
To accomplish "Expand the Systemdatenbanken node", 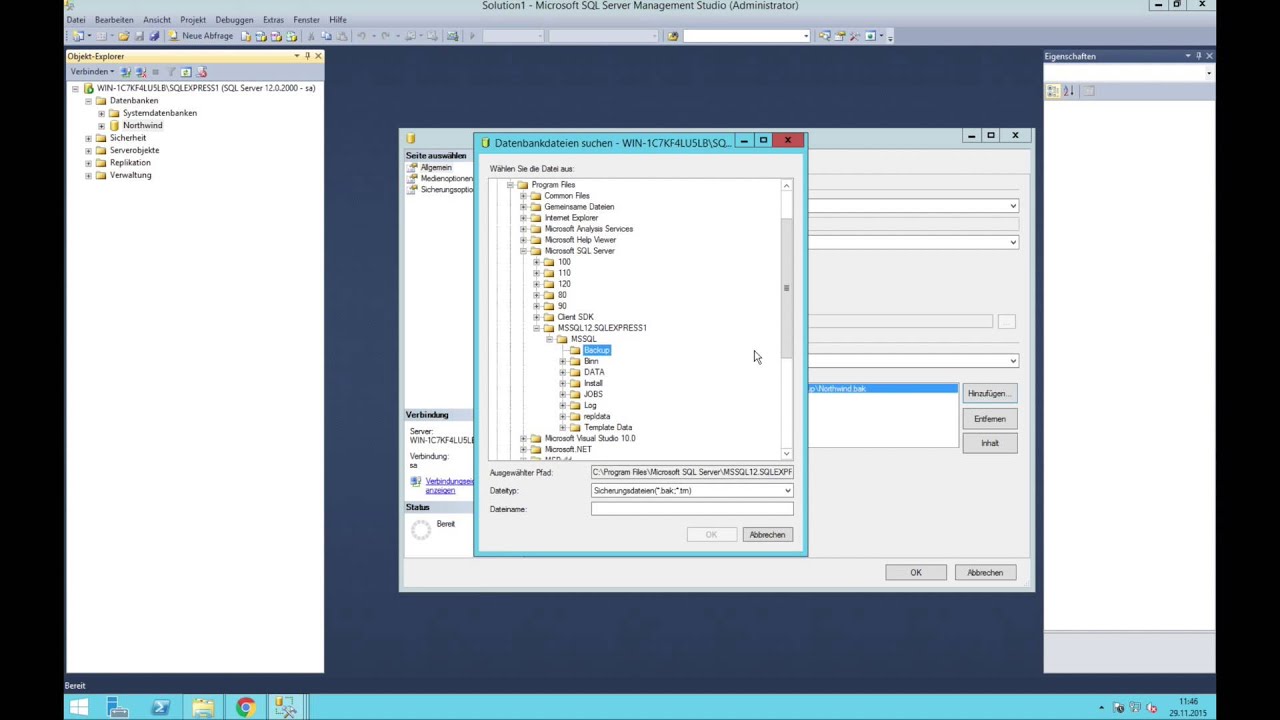I will [x=101, y=113].
